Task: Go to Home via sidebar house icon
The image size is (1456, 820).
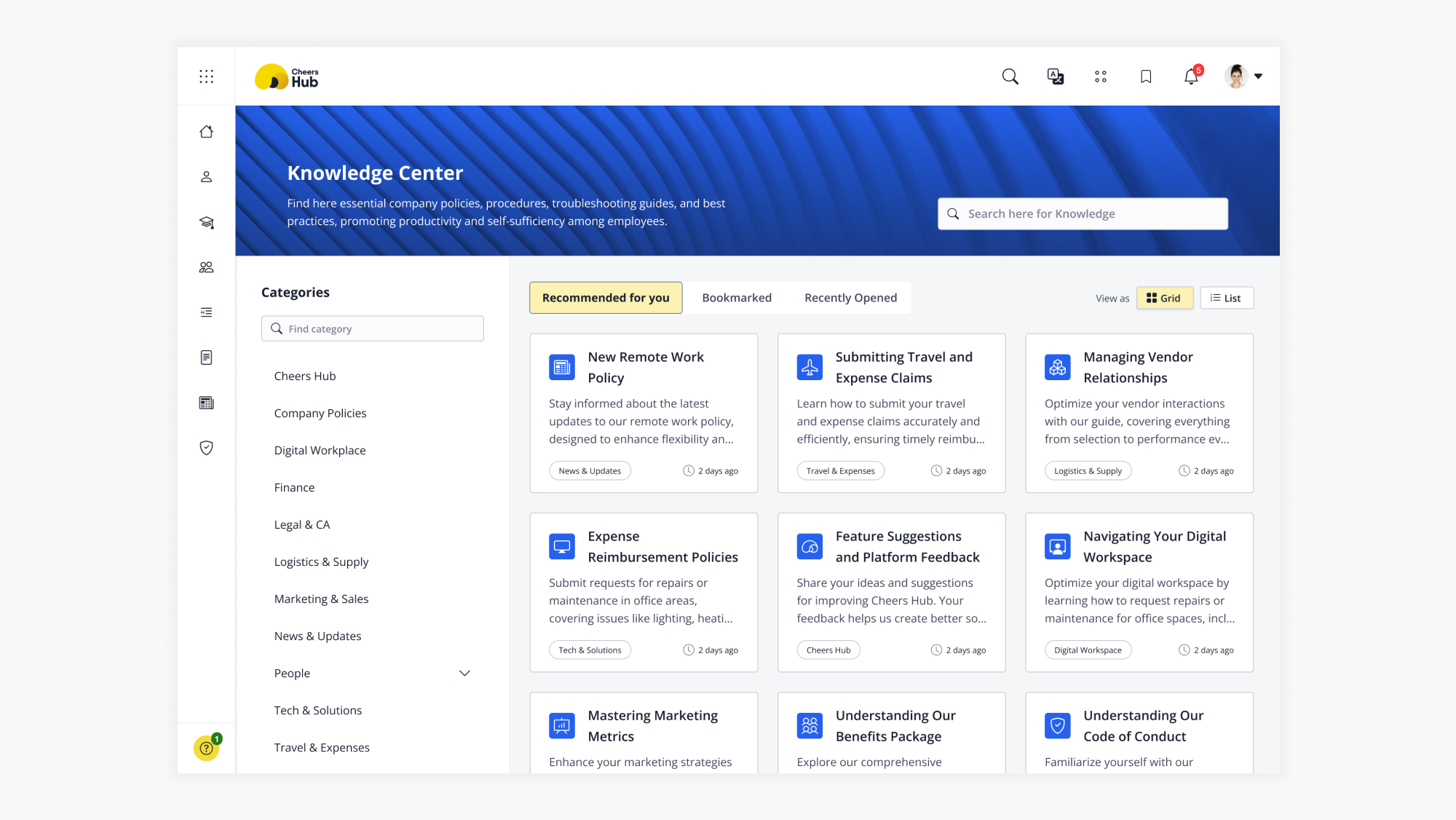Action: click(x=206, y=132)
